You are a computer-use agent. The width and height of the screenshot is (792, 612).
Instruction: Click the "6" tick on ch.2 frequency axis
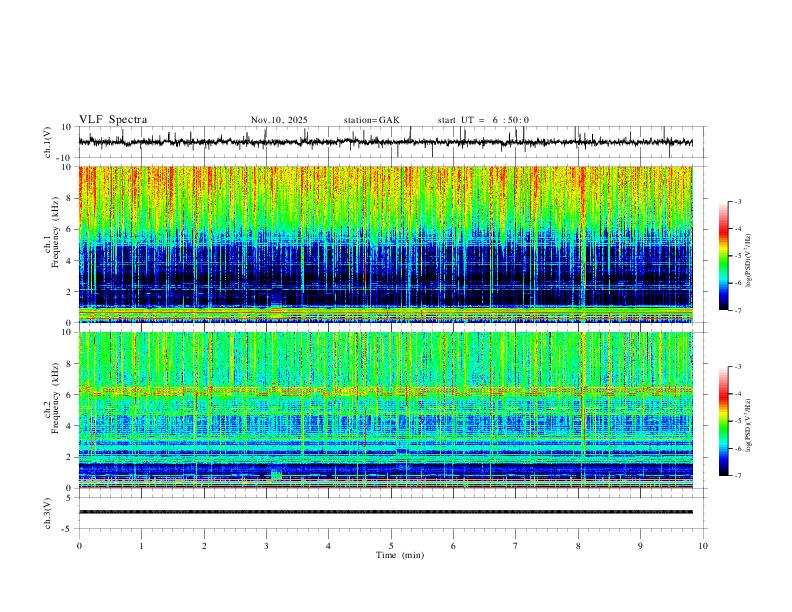tap(71, 395)
